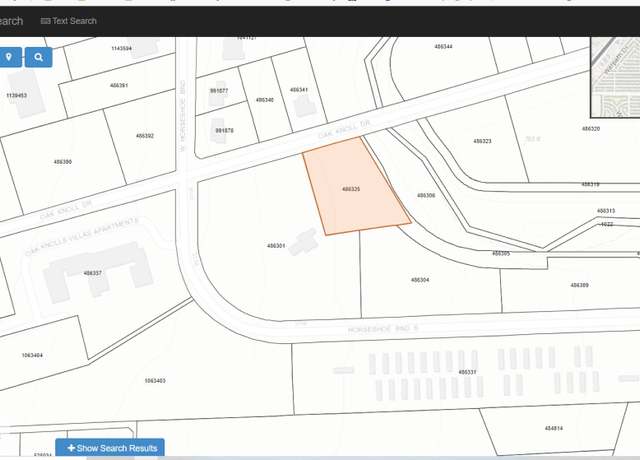Click parcel label 1143594
This screenshot has width=640, height=460.
122,49
